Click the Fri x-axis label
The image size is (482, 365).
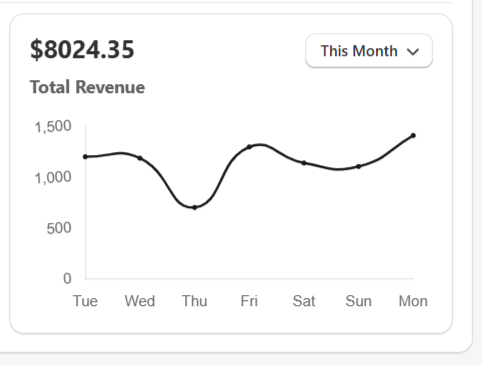pyautogui.click(x=249, y=301)
